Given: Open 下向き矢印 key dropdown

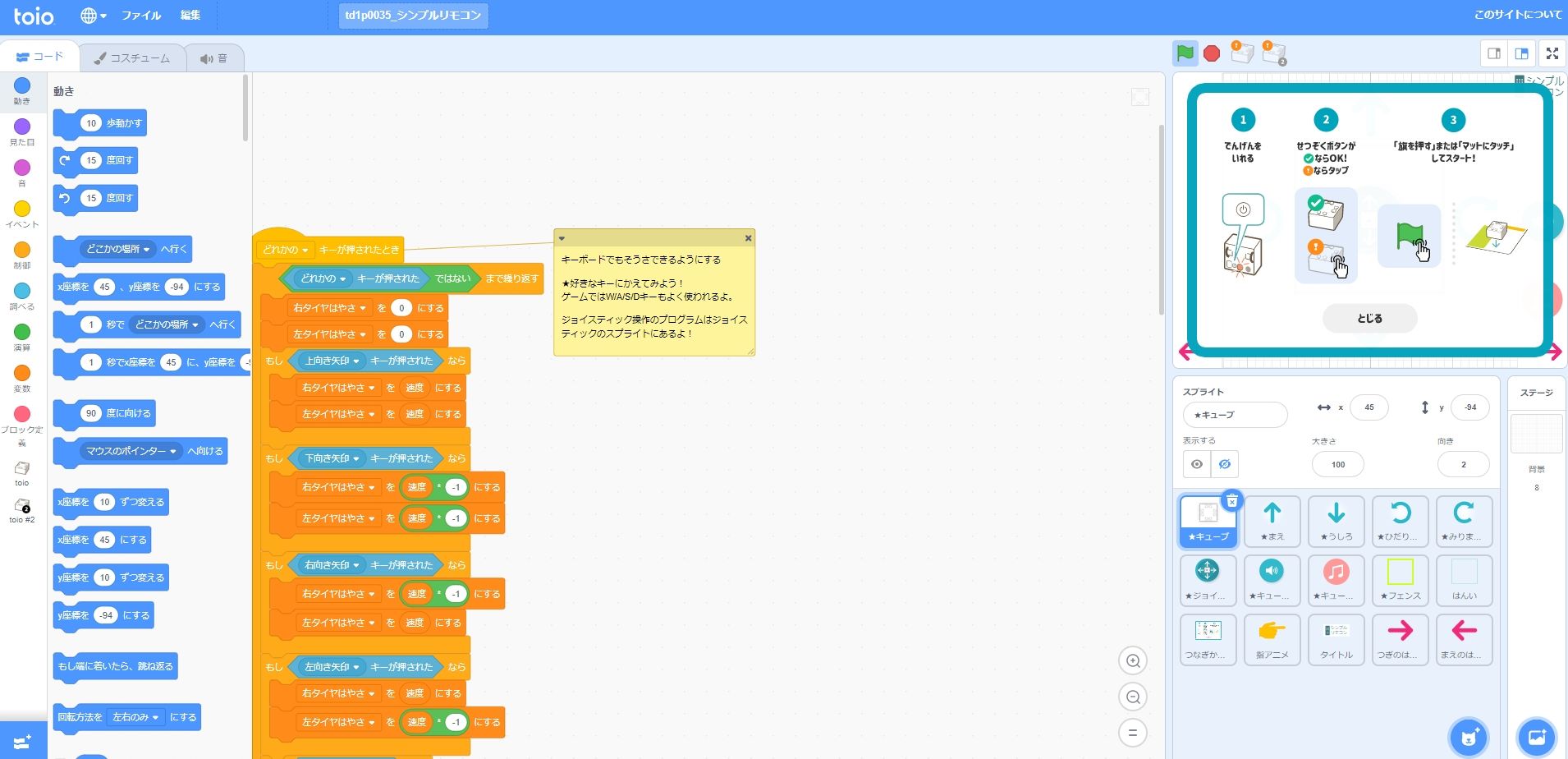Looking at the screenshot, I should [332, 458].
